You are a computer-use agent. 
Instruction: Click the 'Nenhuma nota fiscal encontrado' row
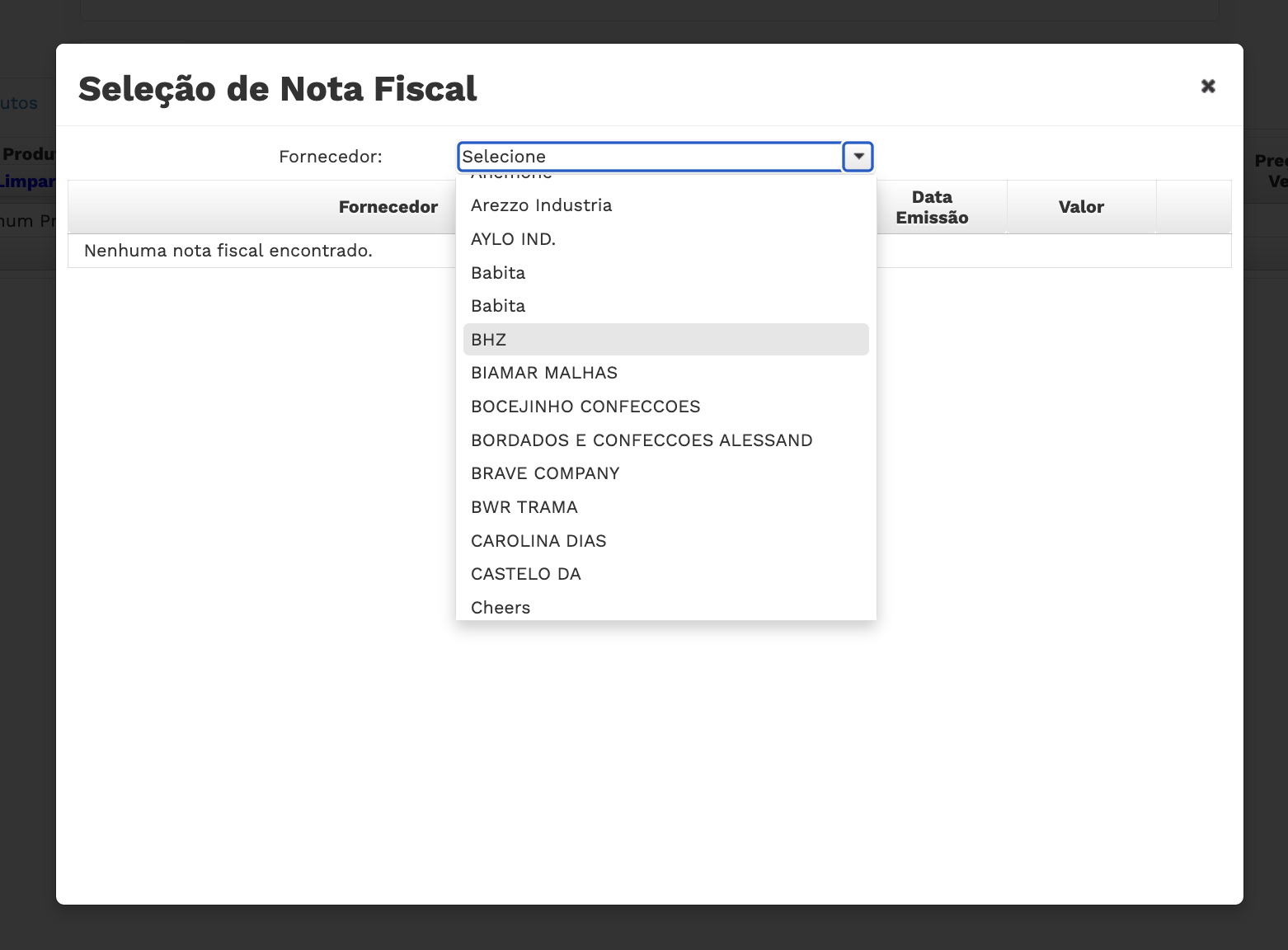point(228,251)
